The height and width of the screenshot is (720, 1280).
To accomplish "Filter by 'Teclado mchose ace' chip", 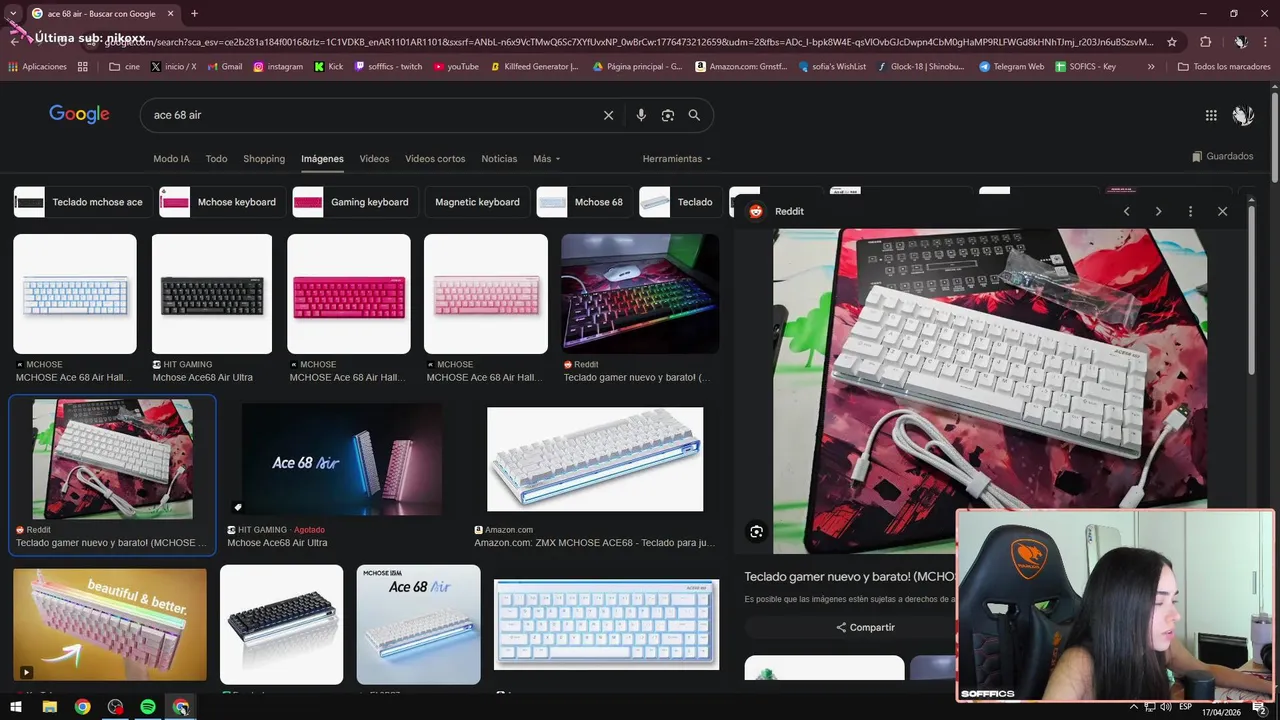I will pos(84,202).
